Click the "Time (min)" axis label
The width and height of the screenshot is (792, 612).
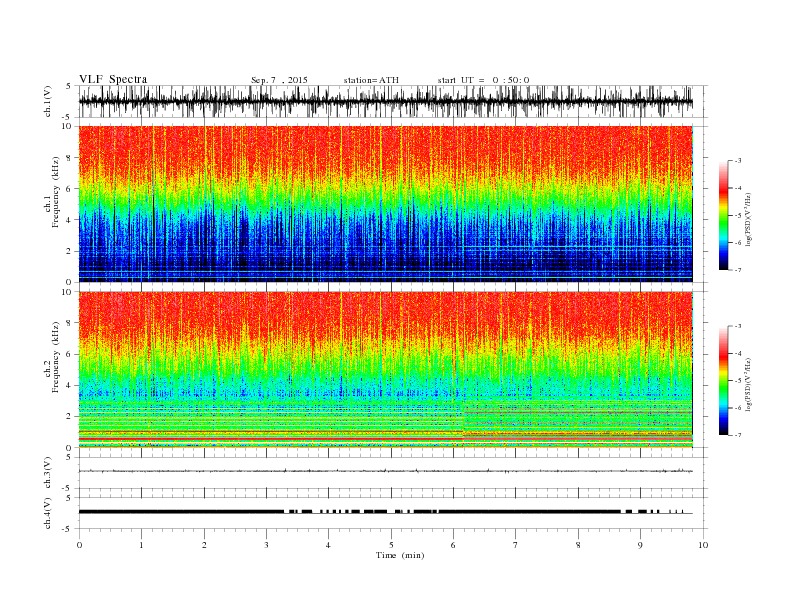click(400, 555)
